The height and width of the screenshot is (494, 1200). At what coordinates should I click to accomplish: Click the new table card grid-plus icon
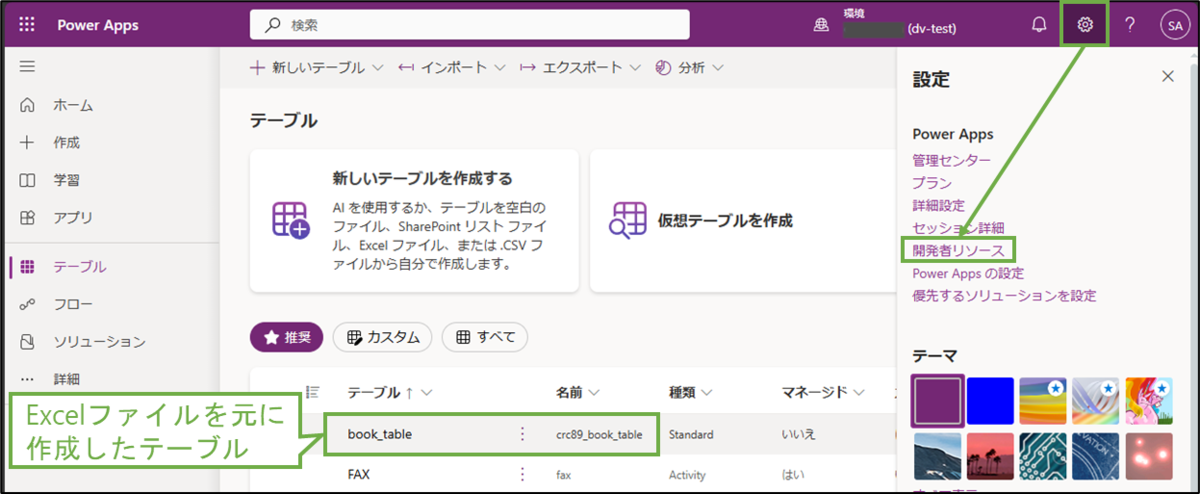[291, 220]
